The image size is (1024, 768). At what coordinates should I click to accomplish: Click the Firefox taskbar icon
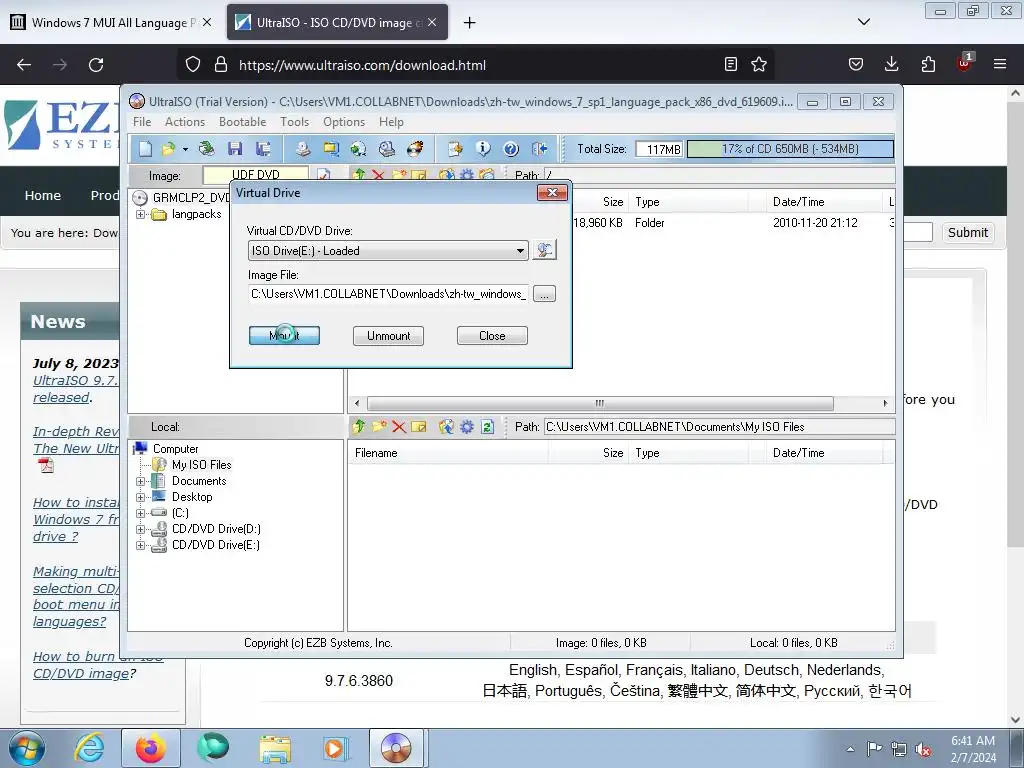click(x=150, y=748)
